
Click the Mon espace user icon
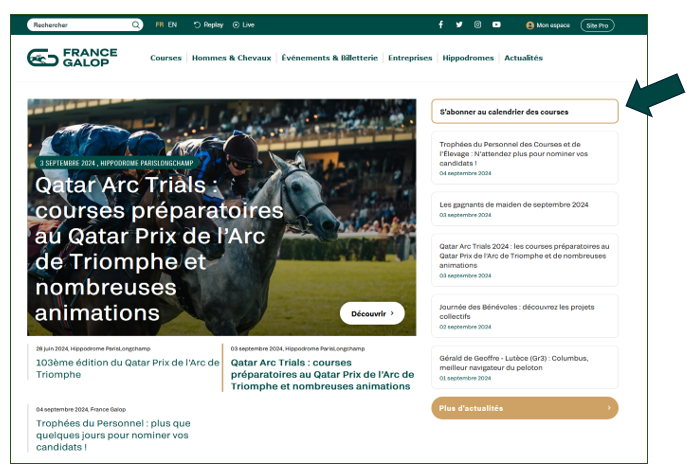pos(530,26)
